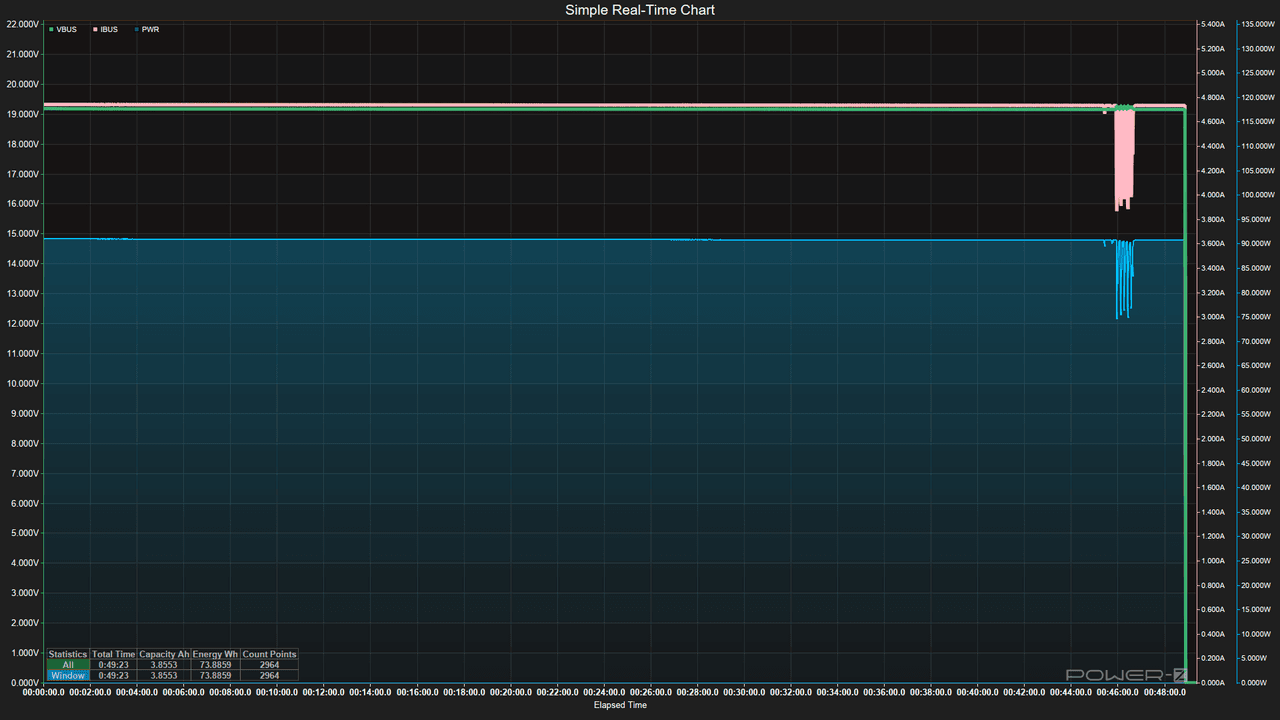1280x720 pixels.
Task: Click the green VBUS vertical drop at chart end
Action: coord(1185,396)
